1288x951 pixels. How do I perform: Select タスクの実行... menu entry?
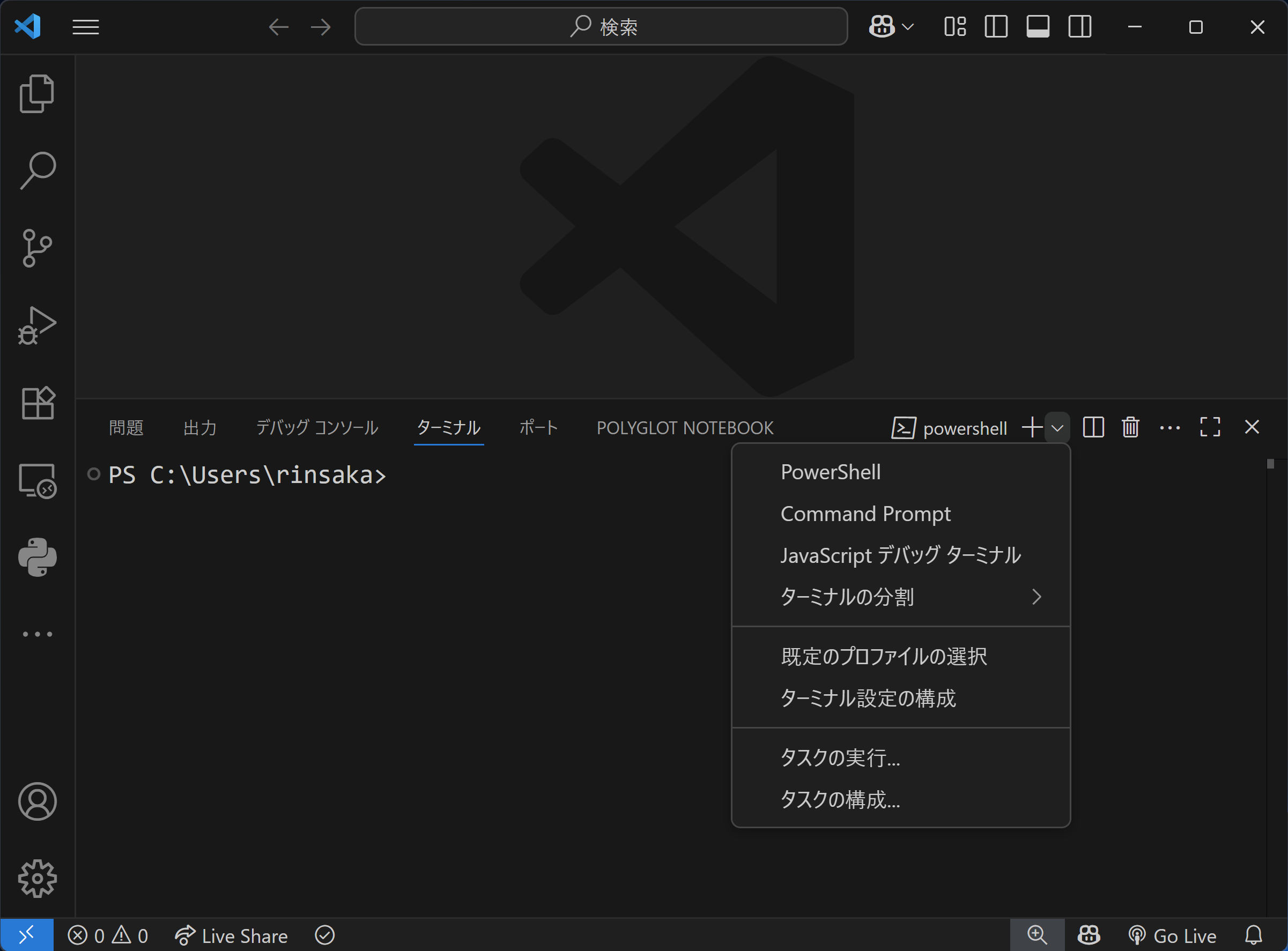901,757
